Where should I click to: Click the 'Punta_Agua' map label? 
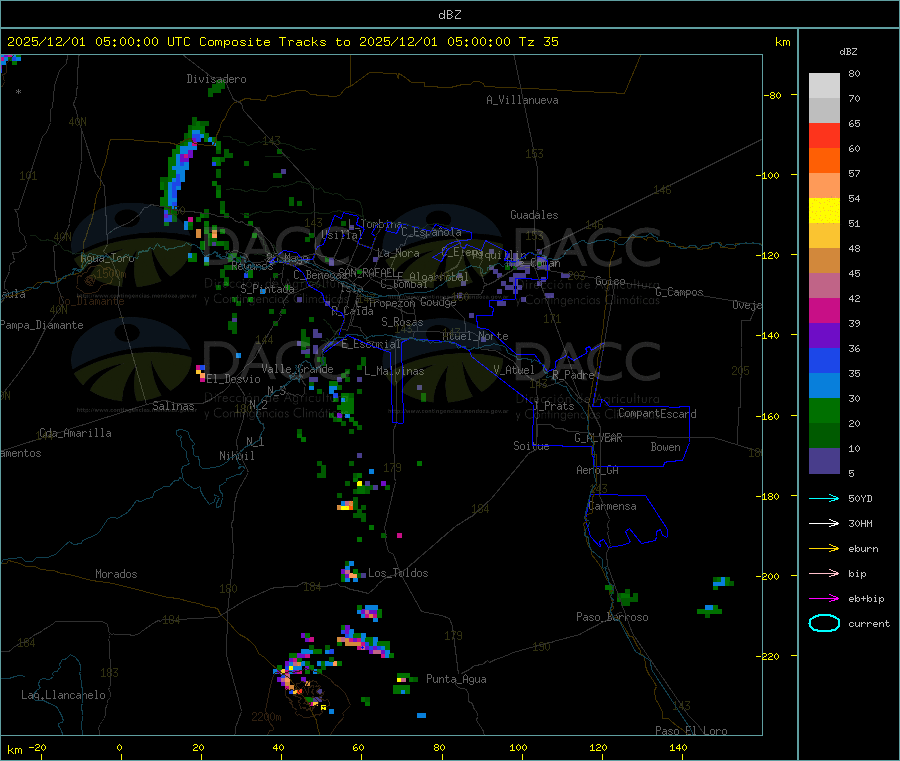(456, 680)
